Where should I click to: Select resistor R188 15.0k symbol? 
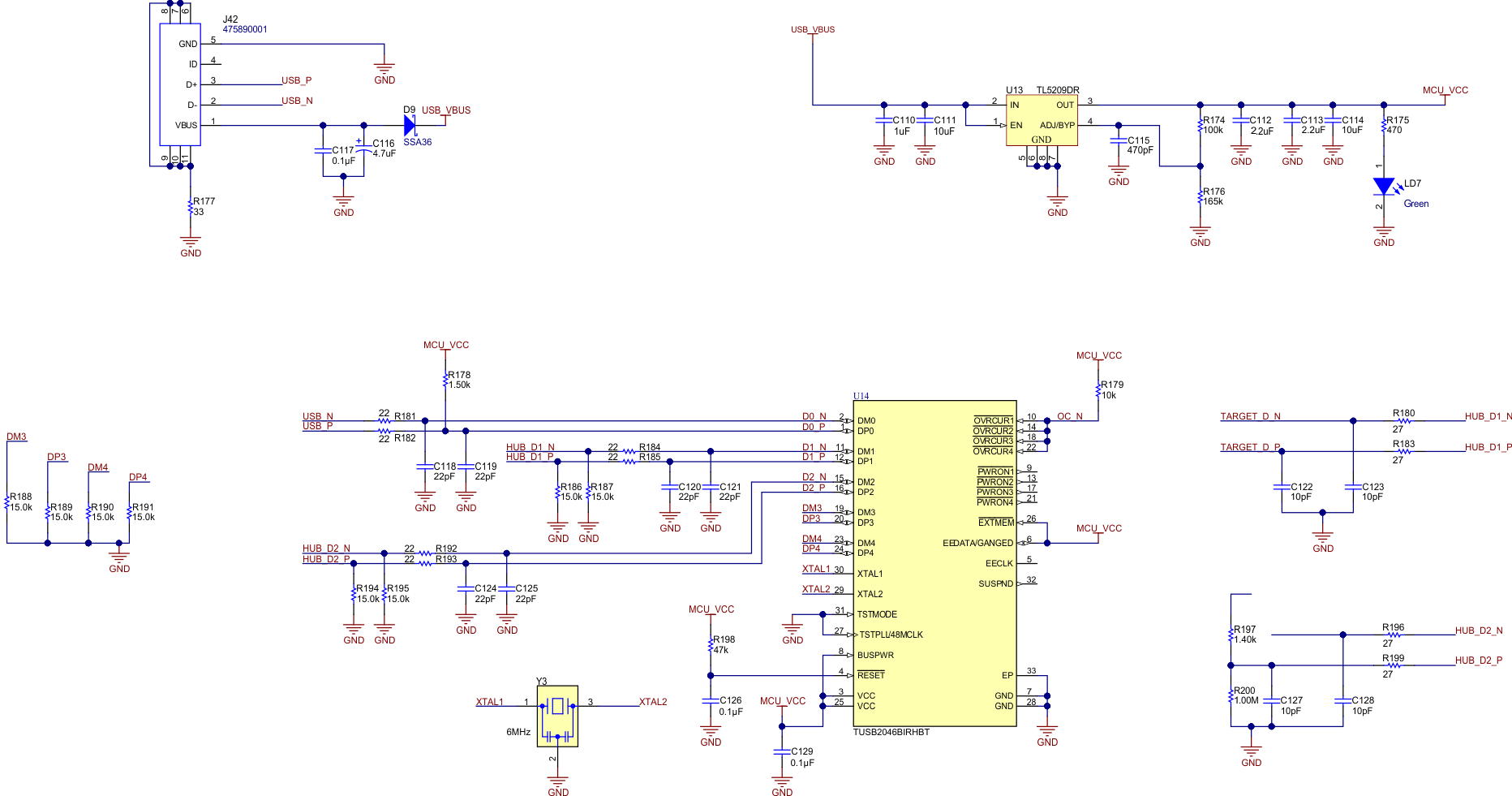[6, 502]
